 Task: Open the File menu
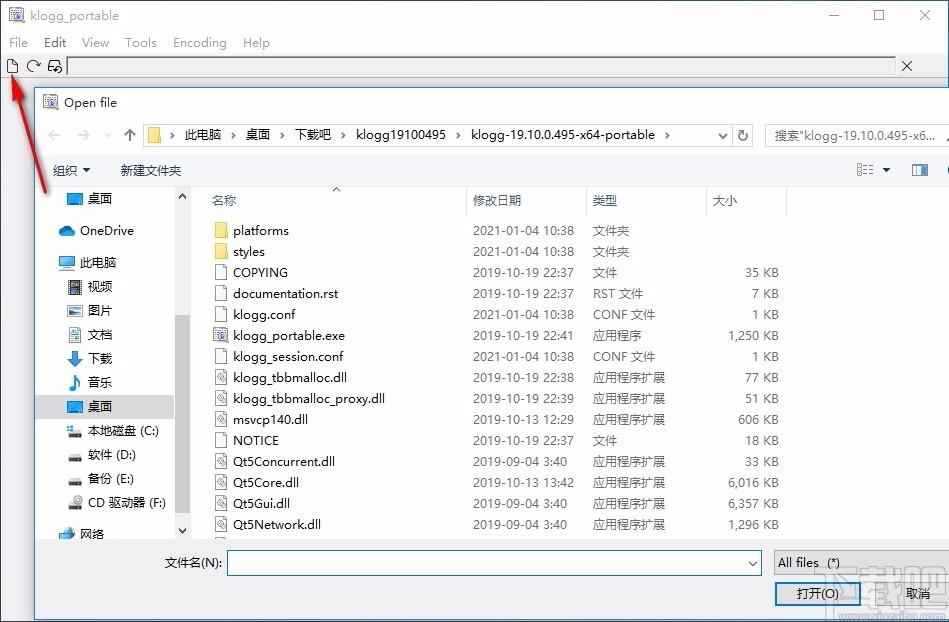18,42
